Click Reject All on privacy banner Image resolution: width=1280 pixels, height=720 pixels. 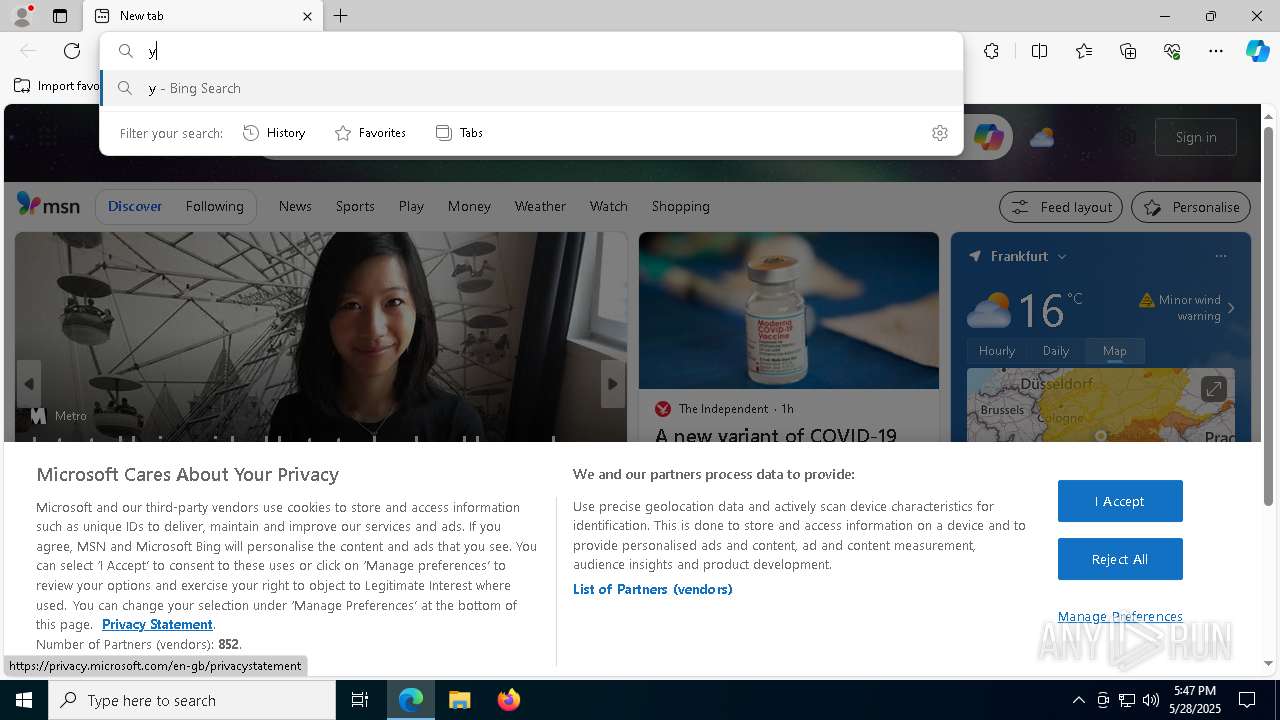(x=1120, y=559)
